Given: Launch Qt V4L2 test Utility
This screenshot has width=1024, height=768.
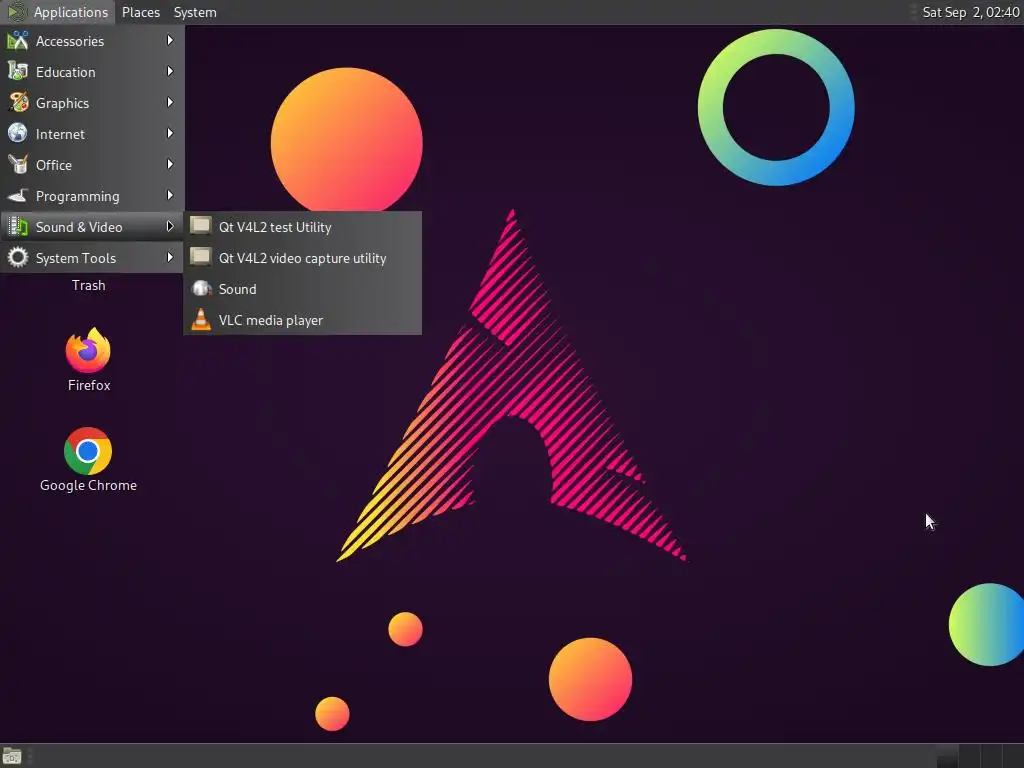Looking at the screenshot, I should [x=302, y=227].
